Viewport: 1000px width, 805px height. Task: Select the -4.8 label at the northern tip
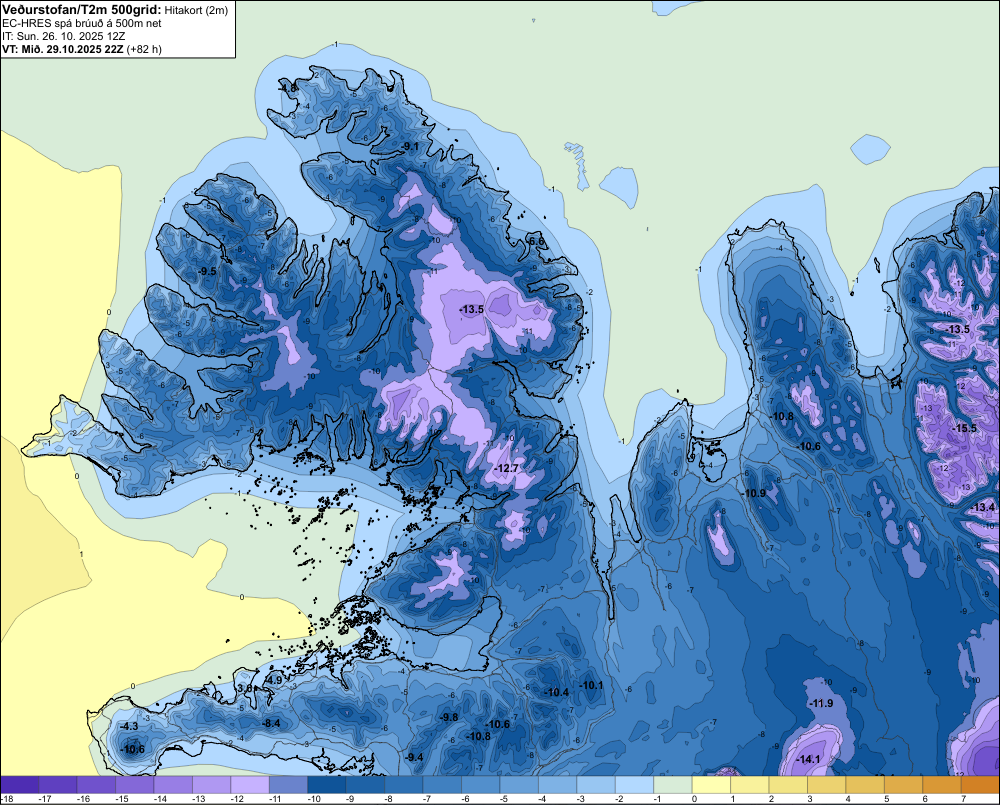click(x=289, y=88)
